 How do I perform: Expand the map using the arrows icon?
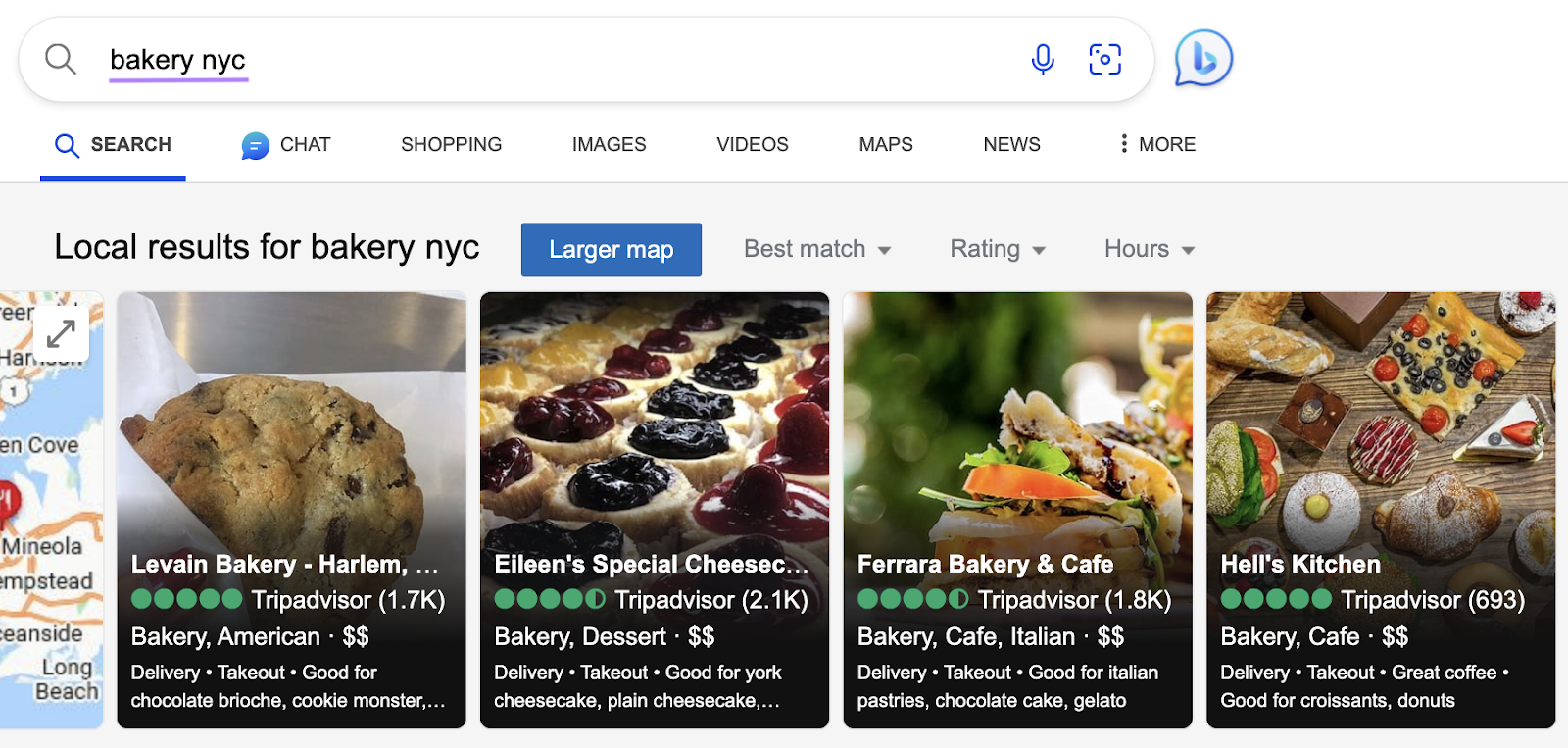tap(61, 333)
